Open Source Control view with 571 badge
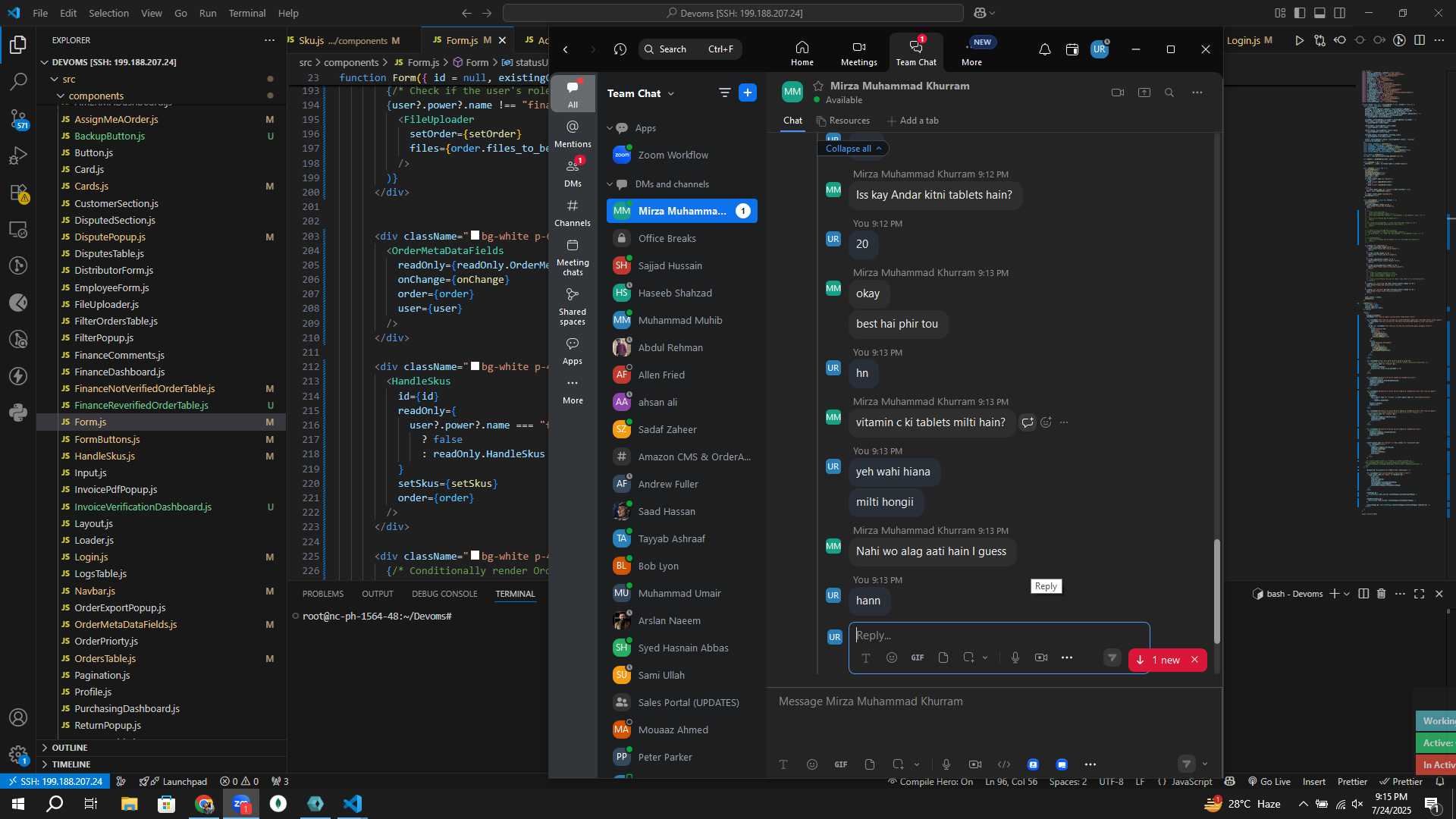This screenshot has height=819, width=1456. click(18, 118)
